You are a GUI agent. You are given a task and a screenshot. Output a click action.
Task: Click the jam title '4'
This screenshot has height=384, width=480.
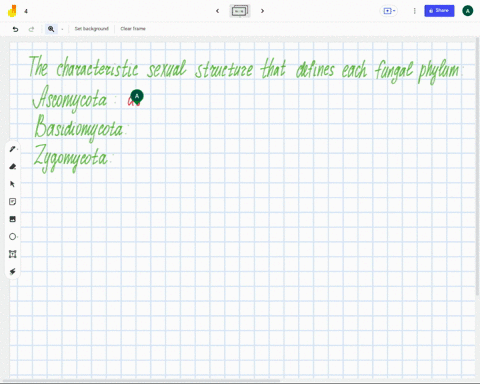[x=26, y=11]
